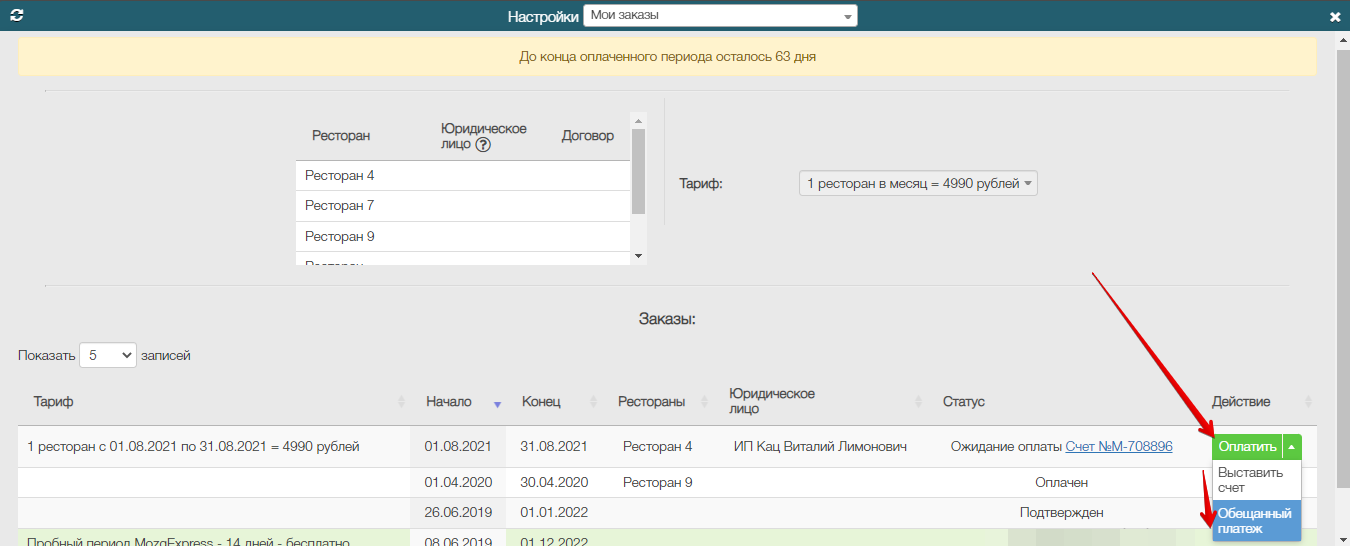Click Ресторан 9 in the orders table
Screen dimensions: 1350x546
(x=657, y=482)
